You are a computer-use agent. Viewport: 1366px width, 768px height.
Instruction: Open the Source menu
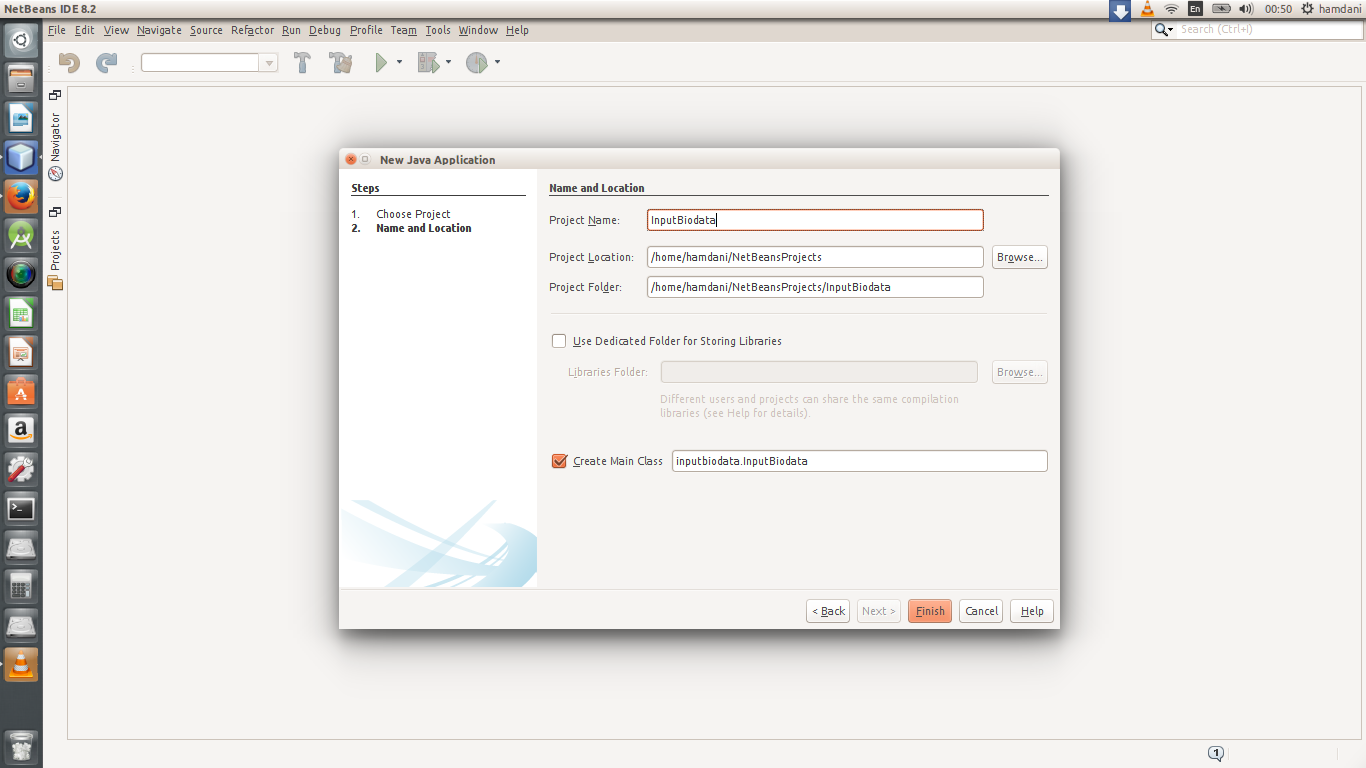(206, 30)
